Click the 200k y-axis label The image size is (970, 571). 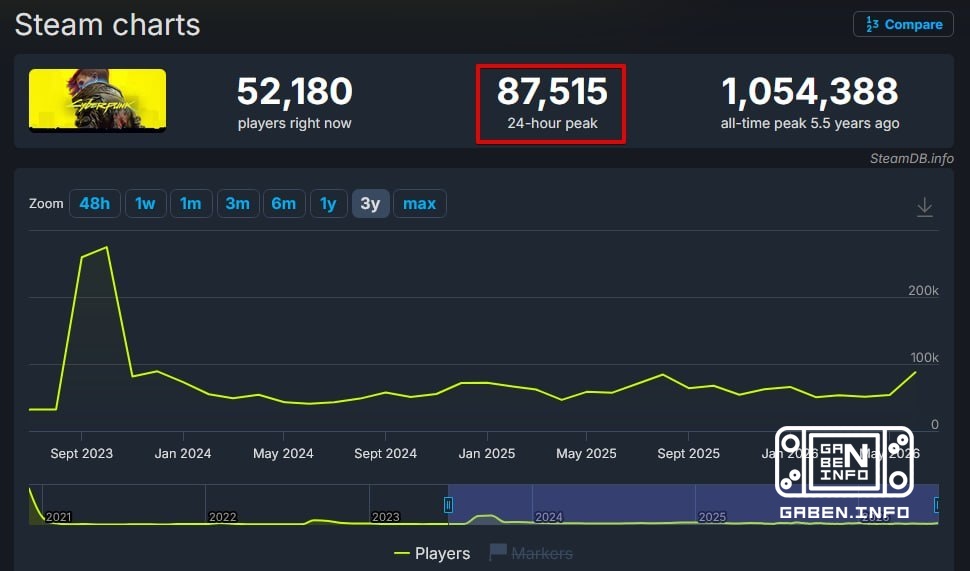pos(923,290)
